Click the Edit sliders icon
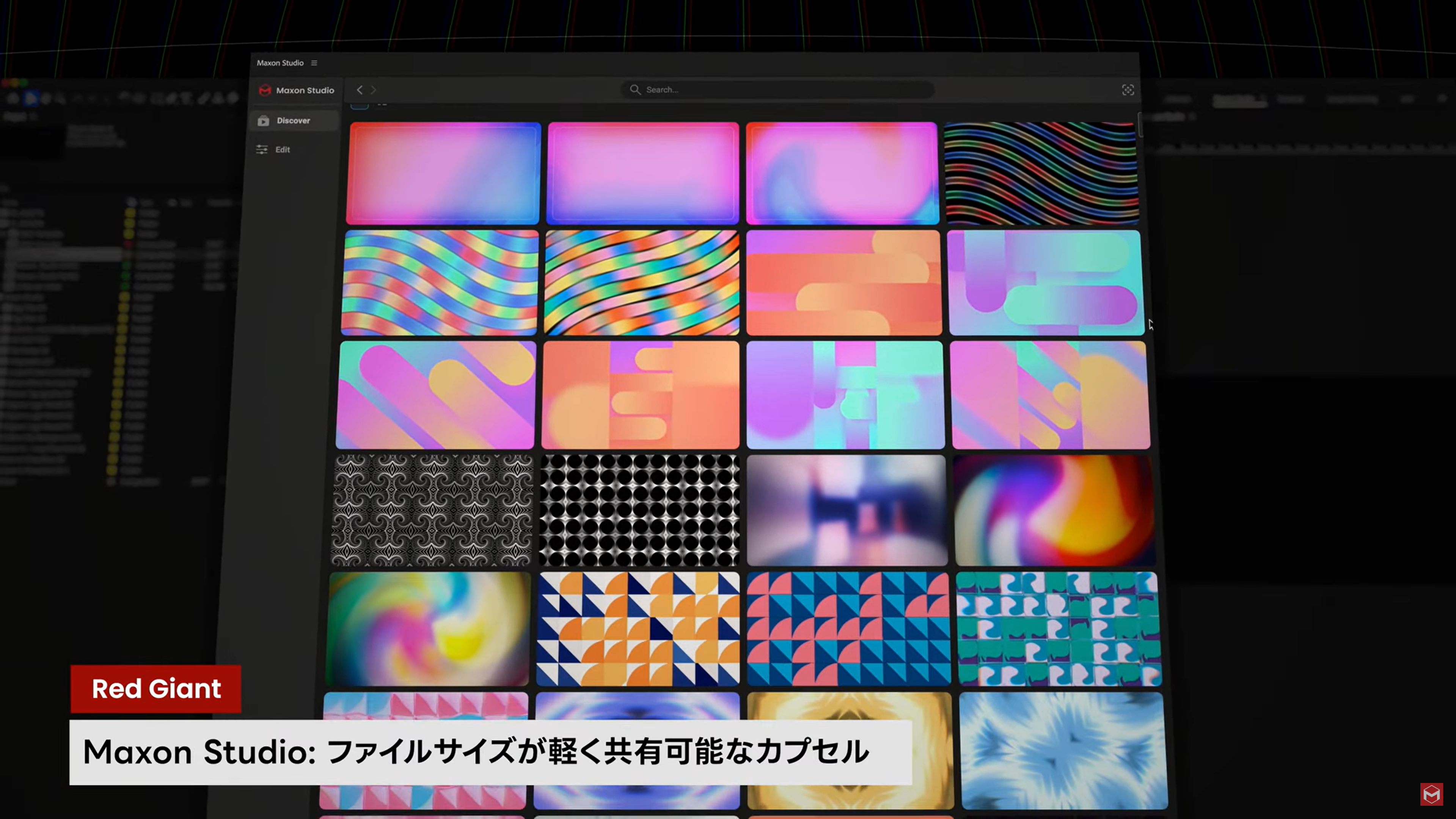 [x=262, y=150]
